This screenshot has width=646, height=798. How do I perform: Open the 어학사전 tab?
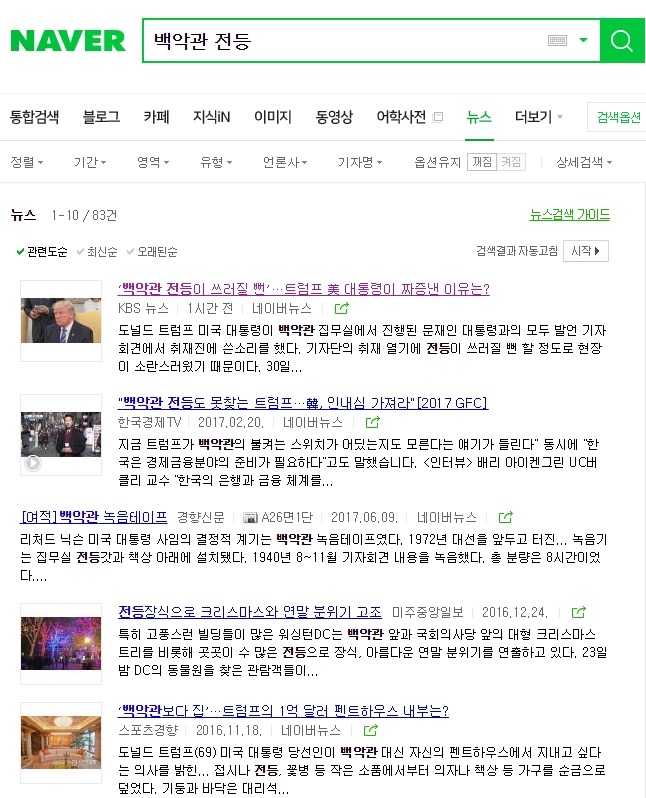(x=401, y=117)
